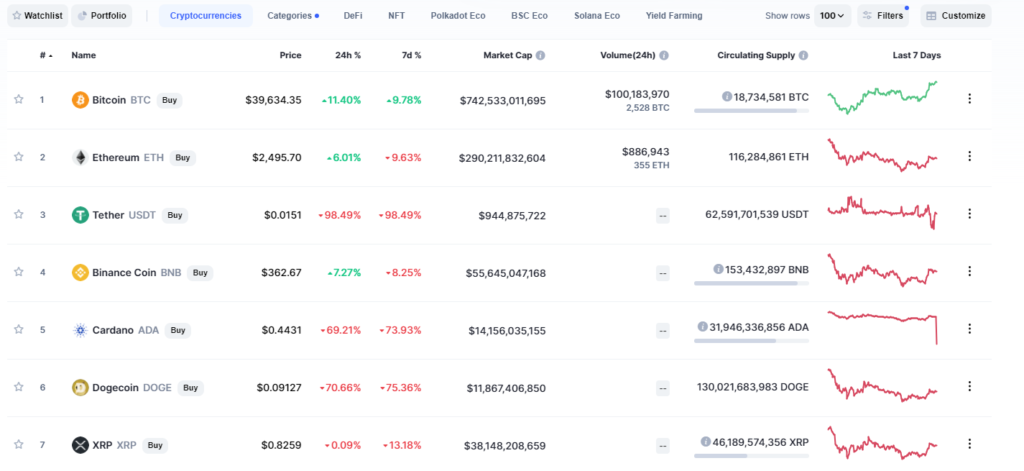This screenshot has height=471, width=1024.
Task: Click the Tether logo icon
Action: [x=80, y=215]
